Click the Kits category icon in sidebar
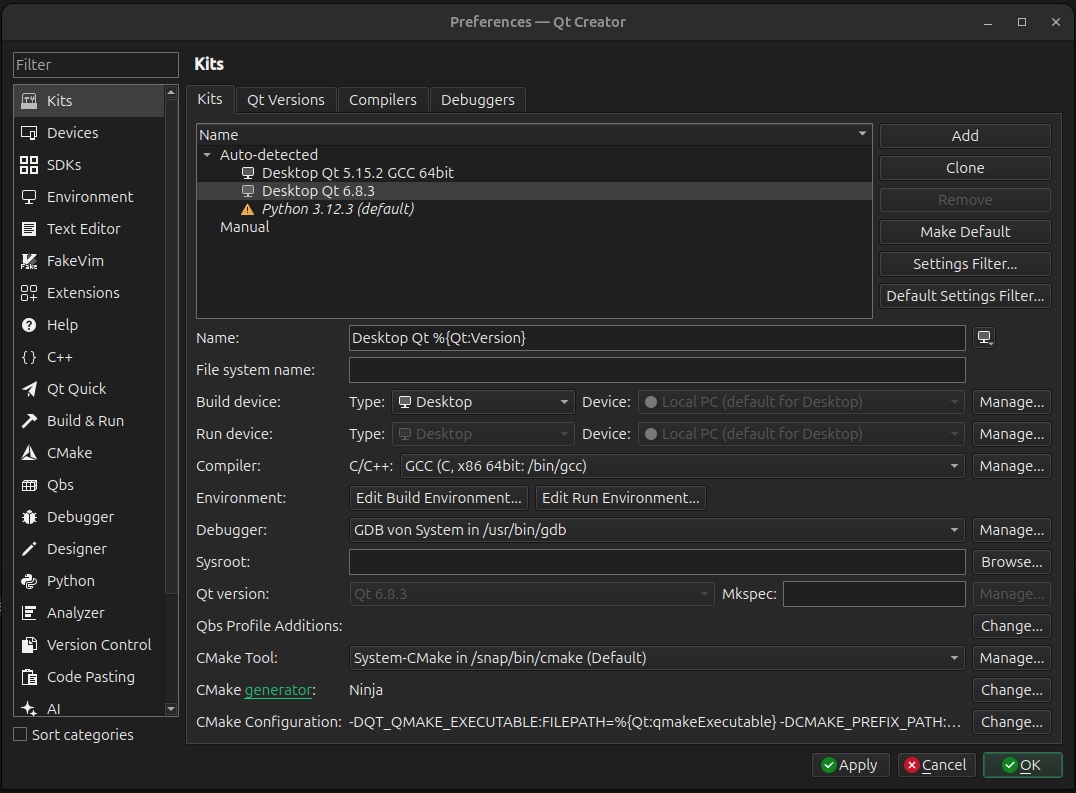 pos(29,101)
